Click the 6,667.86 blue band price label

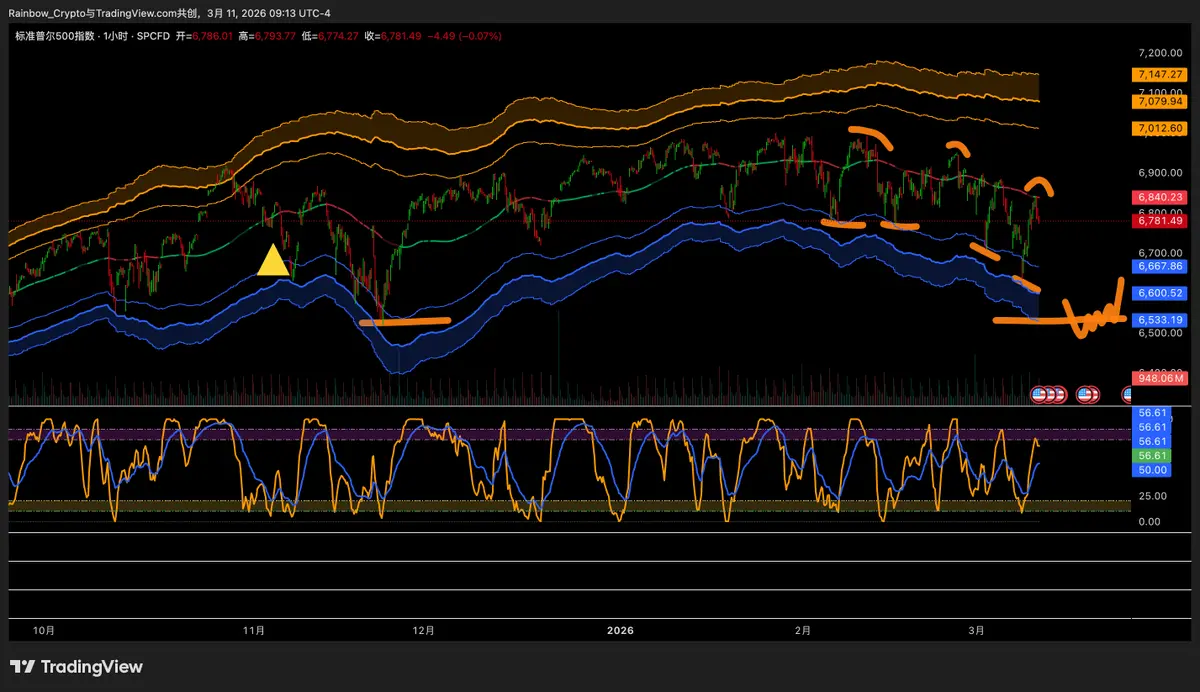(x=1158, y=267)
